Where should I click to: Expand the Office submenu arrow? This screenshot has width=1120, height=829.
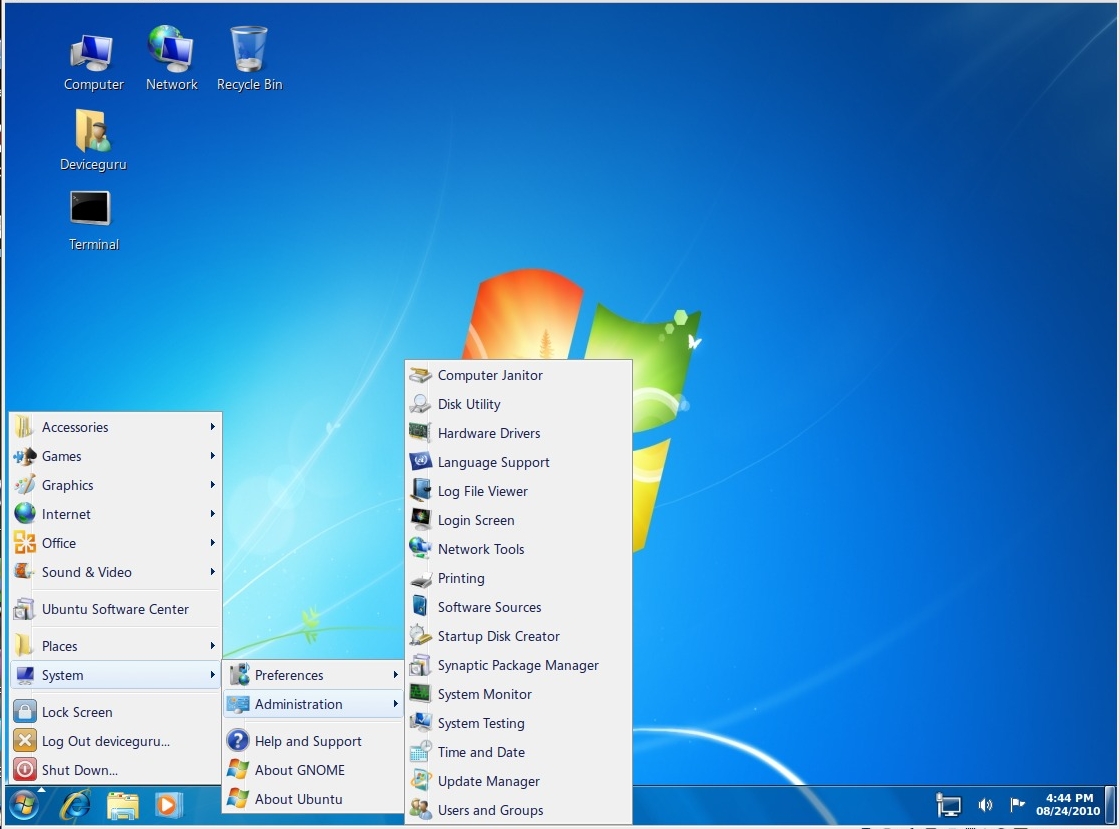tap(212, 543)
